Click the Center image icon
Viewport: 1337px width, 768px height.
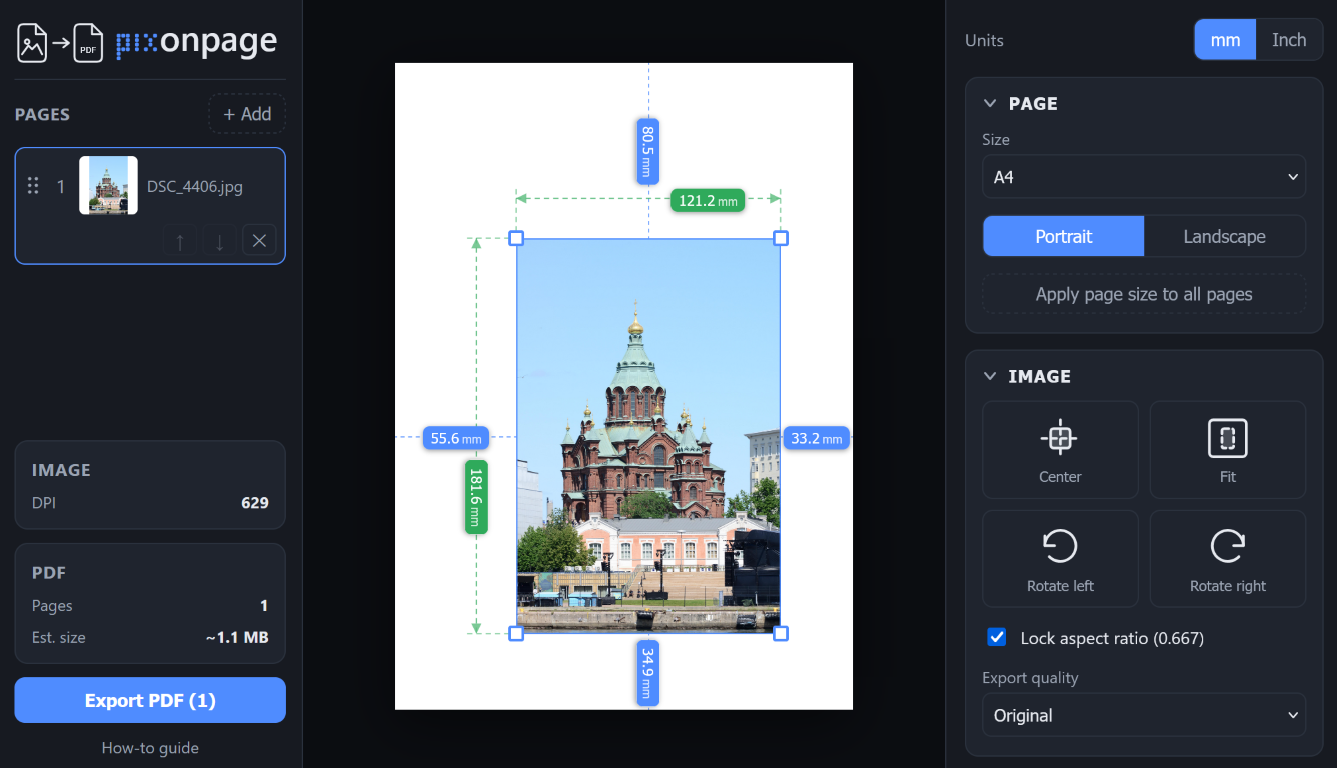(x=1060, y=438)
